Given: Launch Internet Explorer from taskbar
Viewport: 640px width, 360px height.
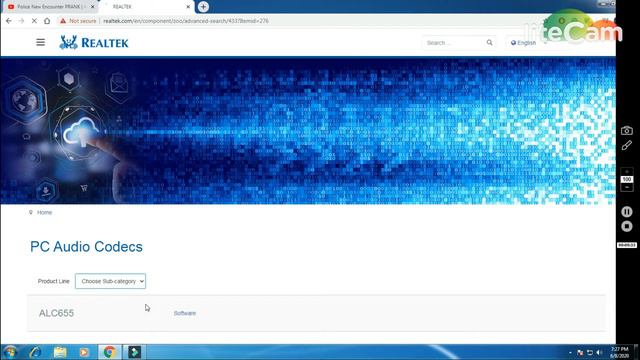Looking at the screenshot, I should pos(35,352).
